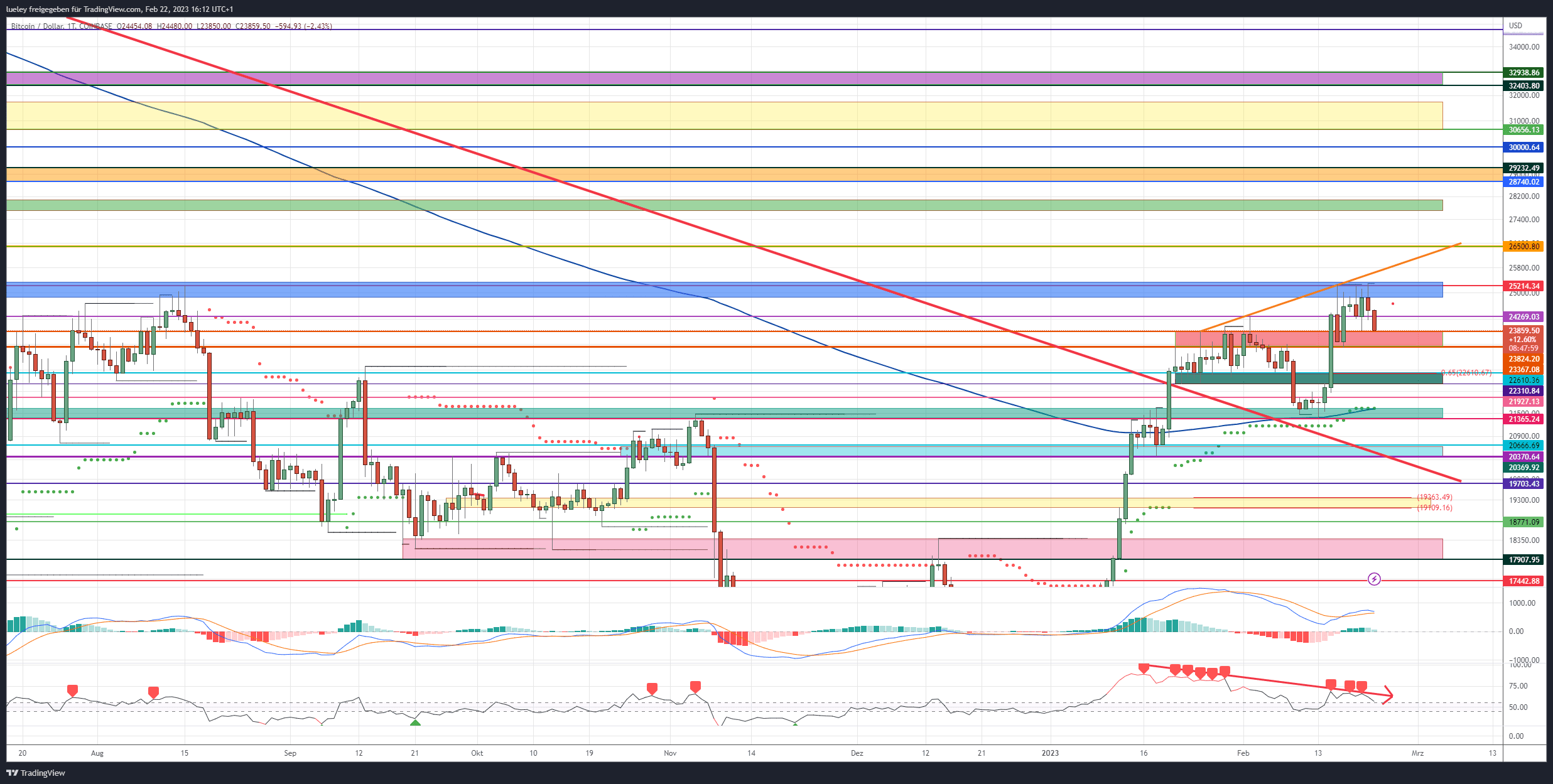Click the Aug date on time axis
This screenshot has width=1553, height=784.
click(x=97, y=753)
